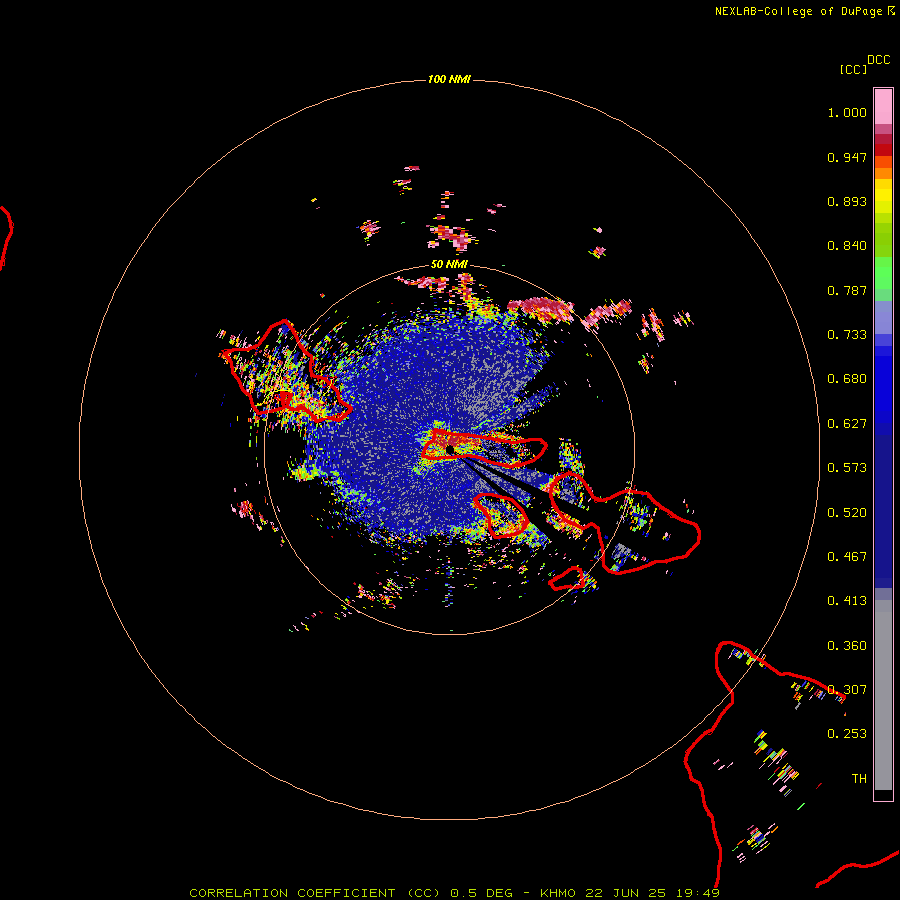Viewport: 900px width, 900px height.
Task: Click the 0.947 legend value
Action: (847, 157)
